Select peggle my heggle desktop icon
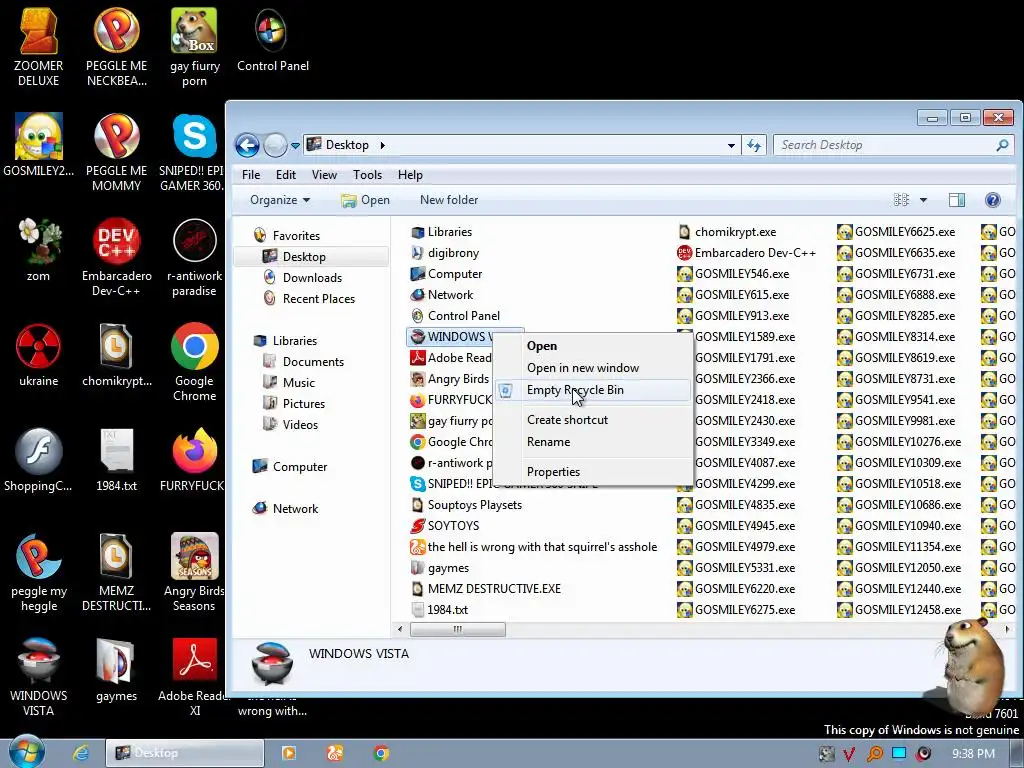The image size is (1024, 768). point(39,572)
